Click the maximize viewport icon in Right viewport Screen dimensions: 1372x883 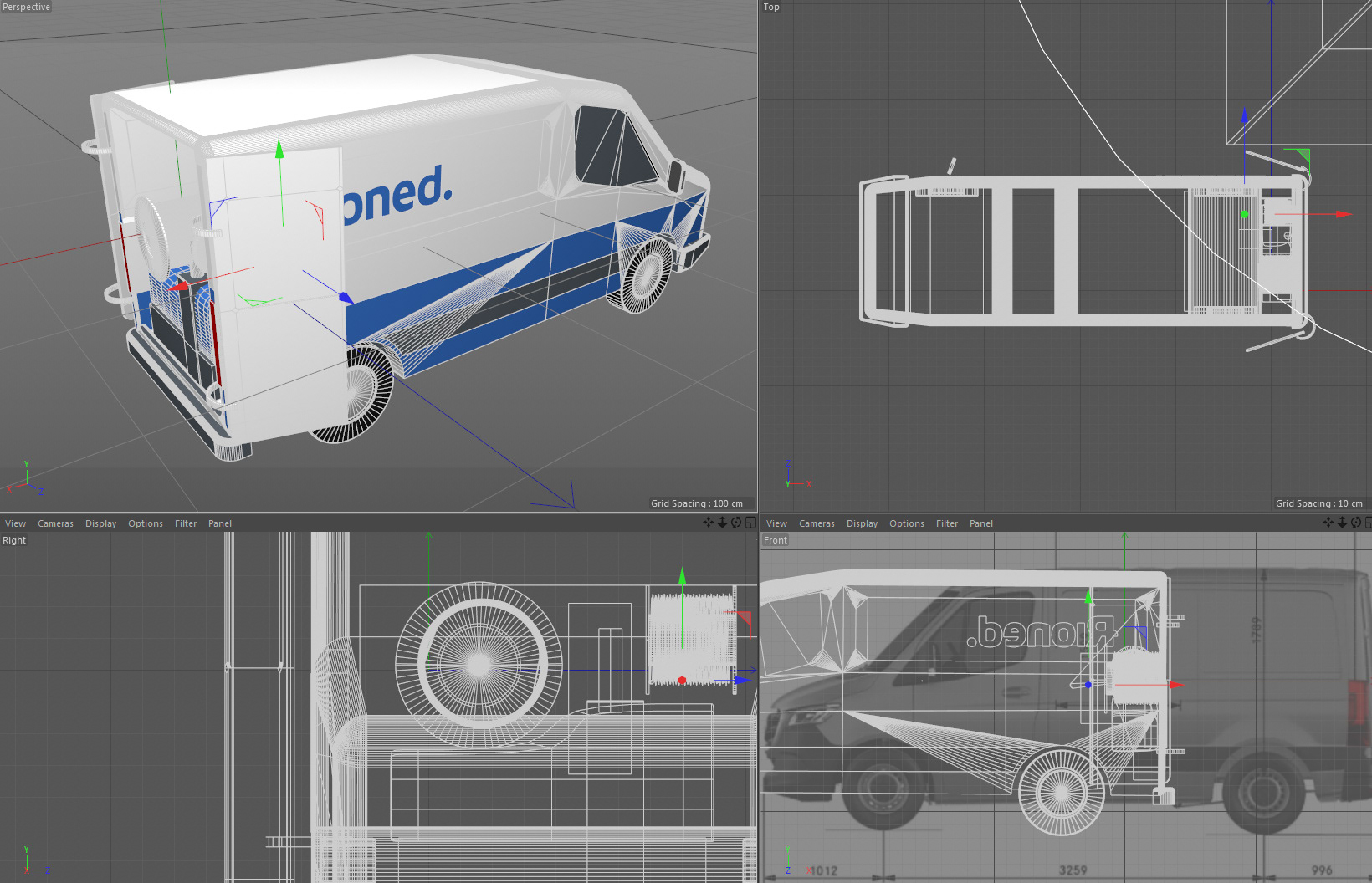(750, 523)
